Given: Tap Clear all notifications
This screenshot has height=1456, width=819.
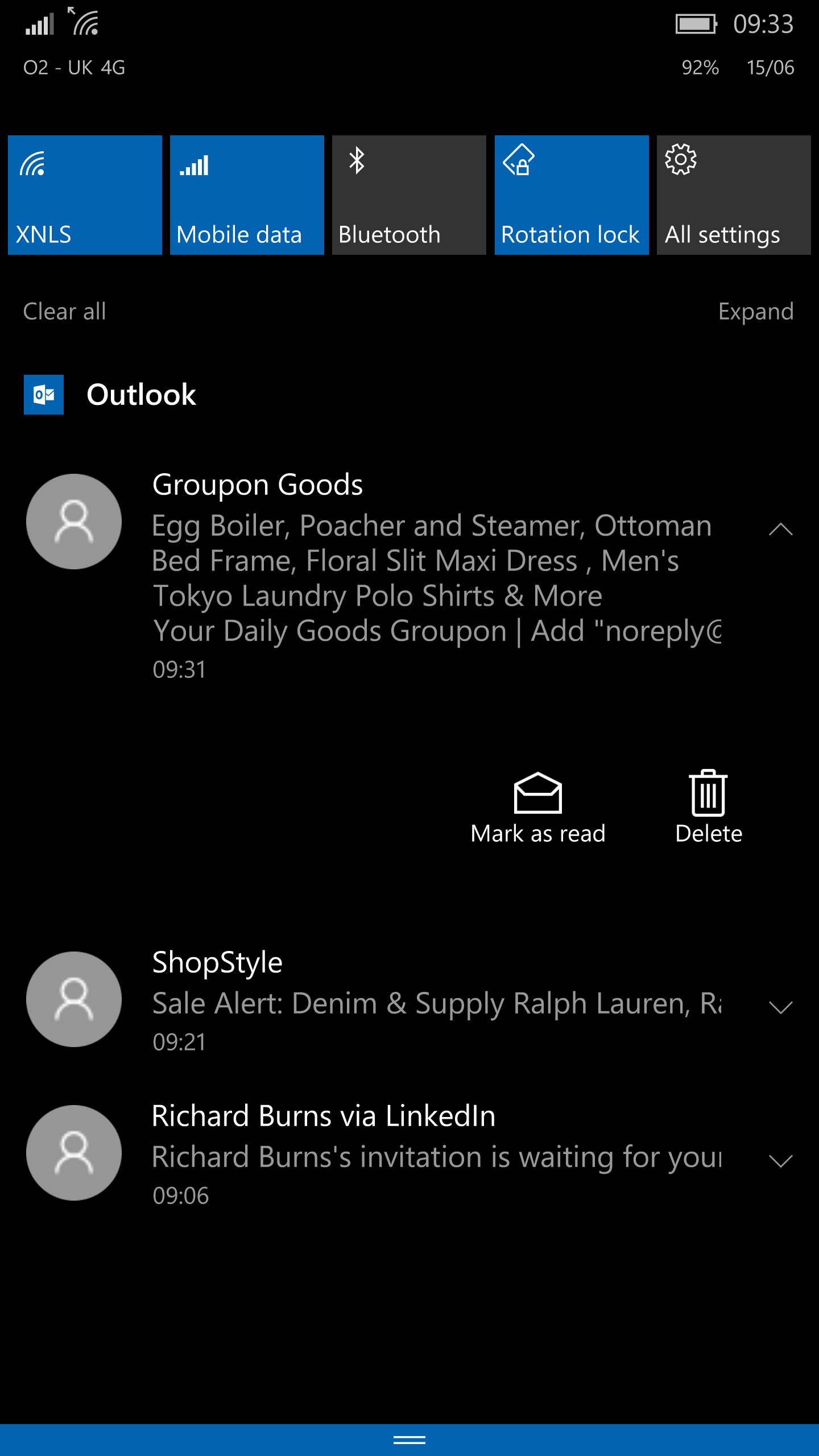Looking at the screenshot, I should 64,311.
